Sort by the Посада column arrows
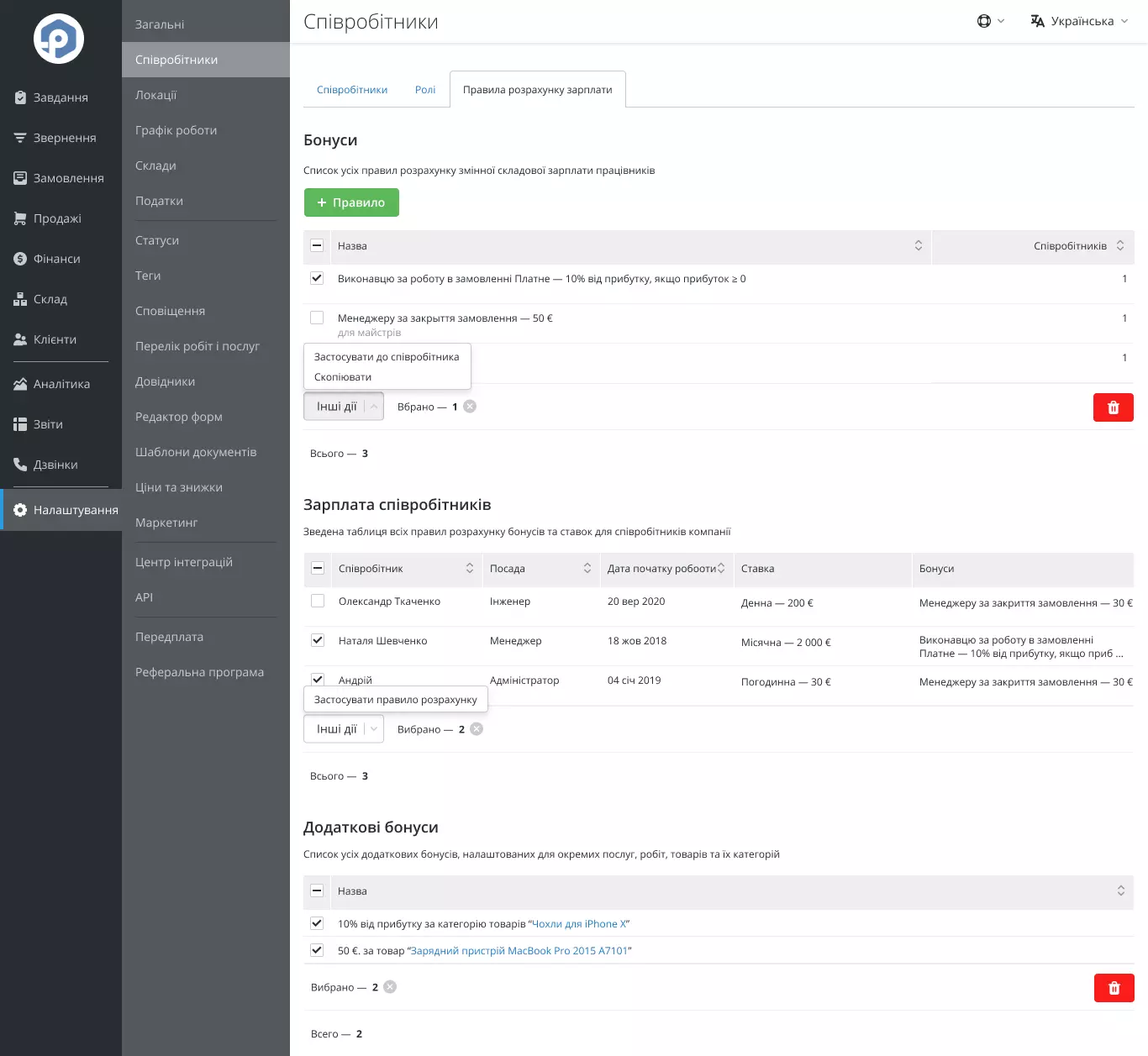This screenshot has width=1148, height=1056. [587, 568]
